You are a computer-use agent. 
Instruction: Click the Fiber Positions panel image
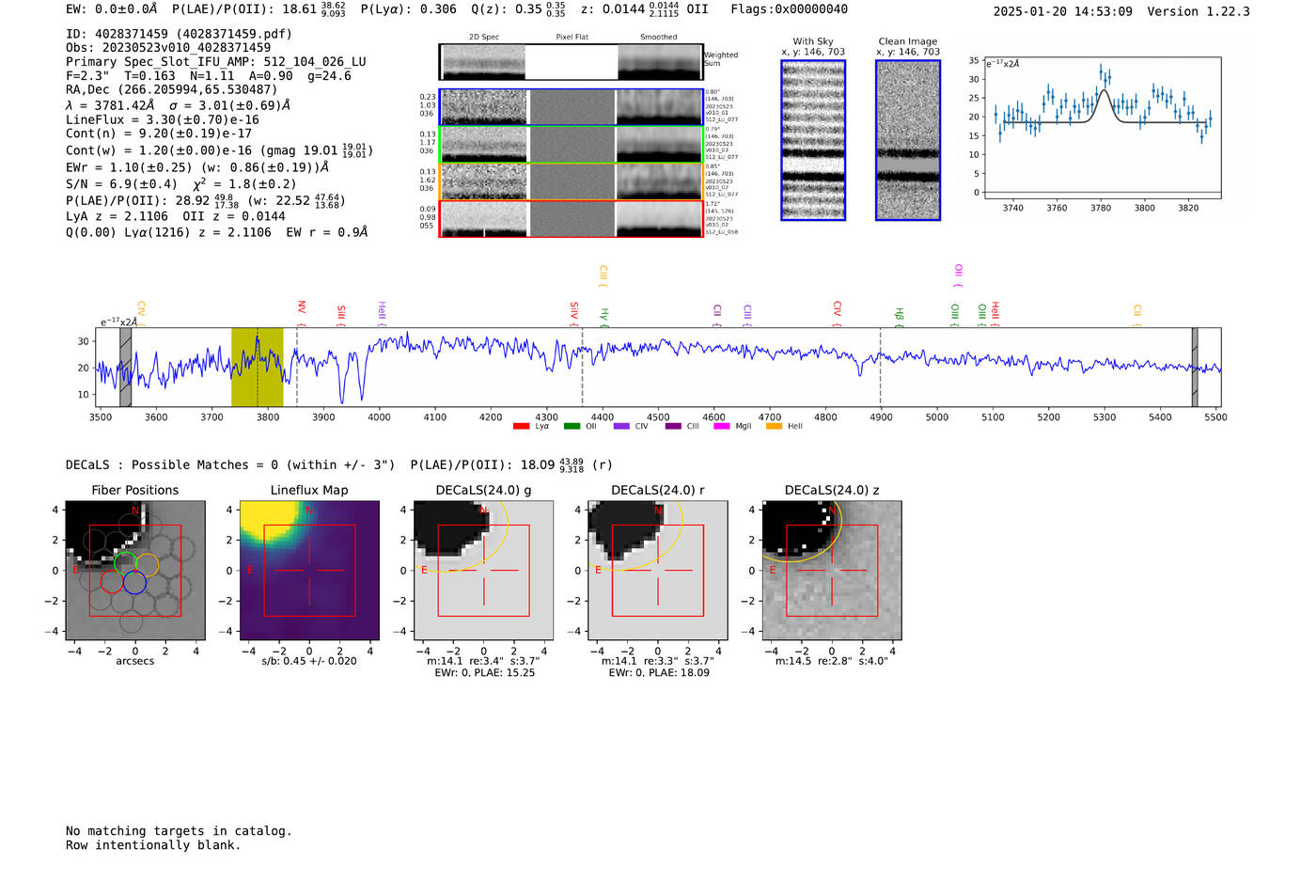click(x=135, y=570)
